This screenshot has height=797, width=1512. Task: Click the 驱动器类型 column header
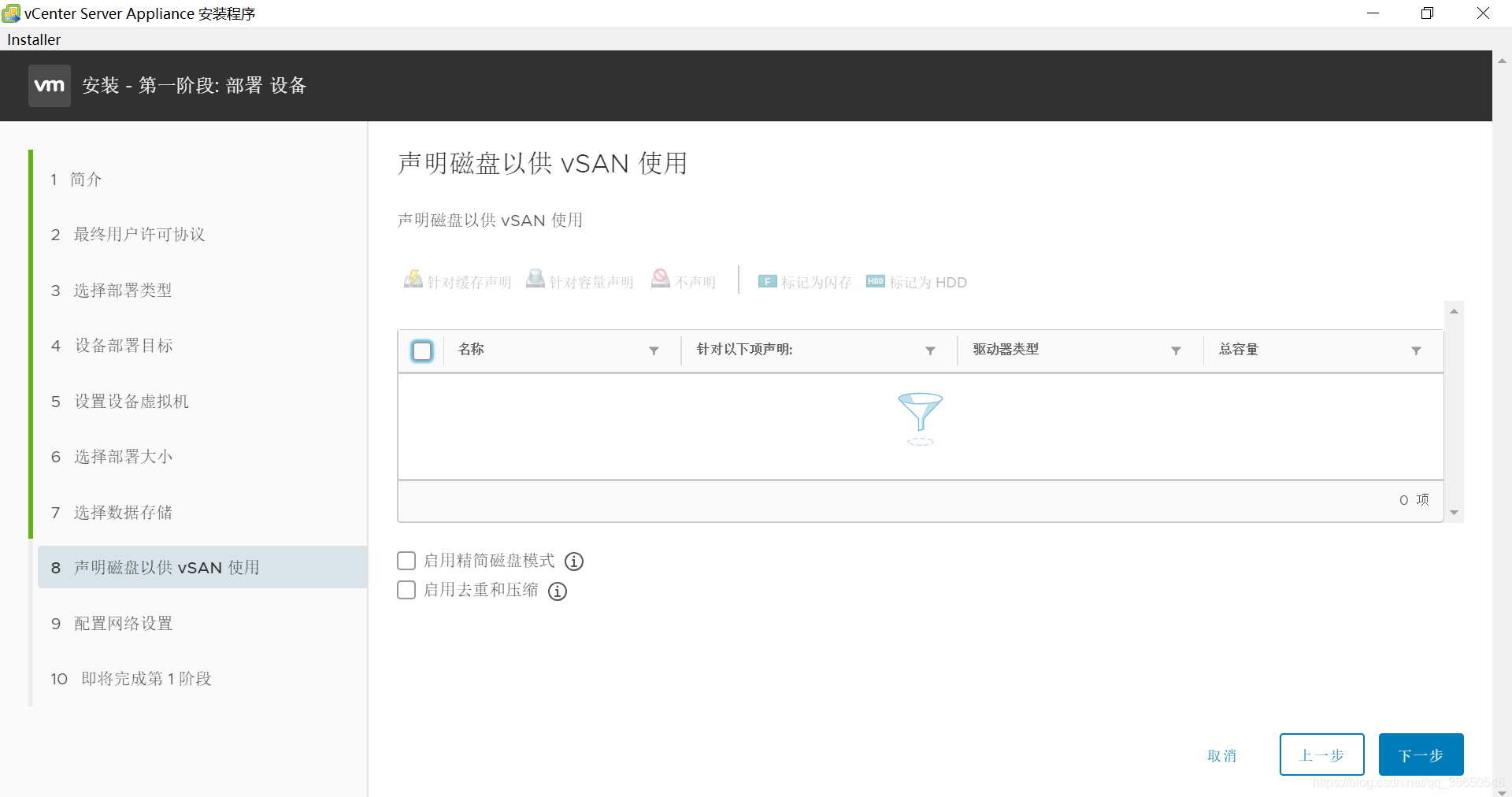point(1006,349)
